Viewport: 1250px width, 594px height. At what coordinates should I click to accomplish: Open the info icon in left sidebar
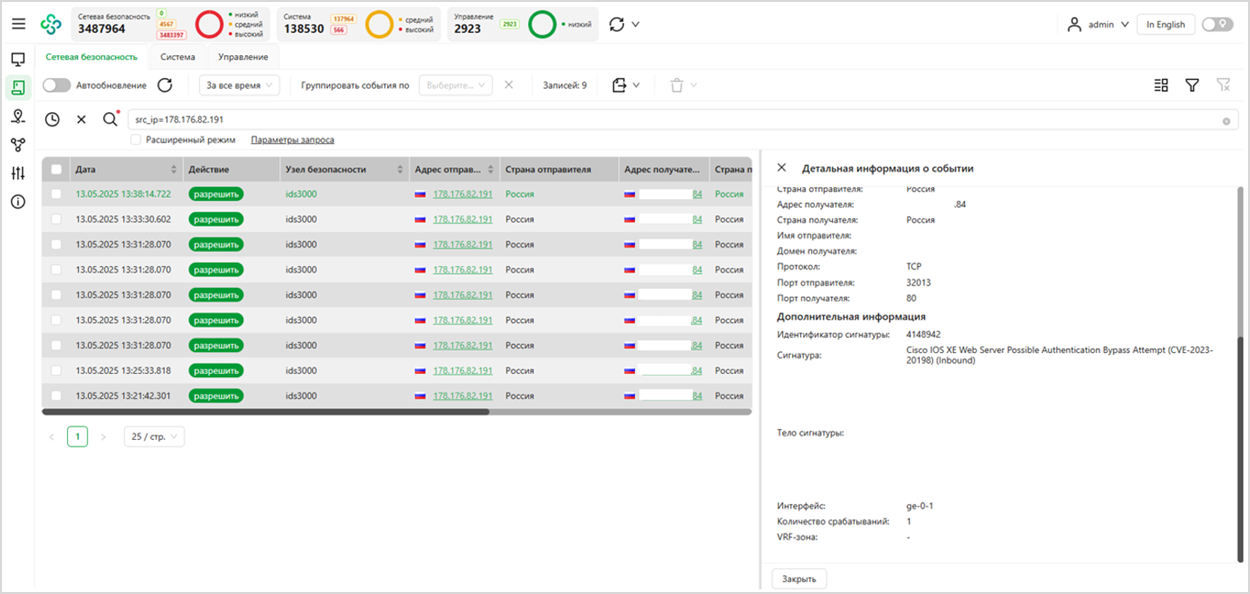point(18,202)
